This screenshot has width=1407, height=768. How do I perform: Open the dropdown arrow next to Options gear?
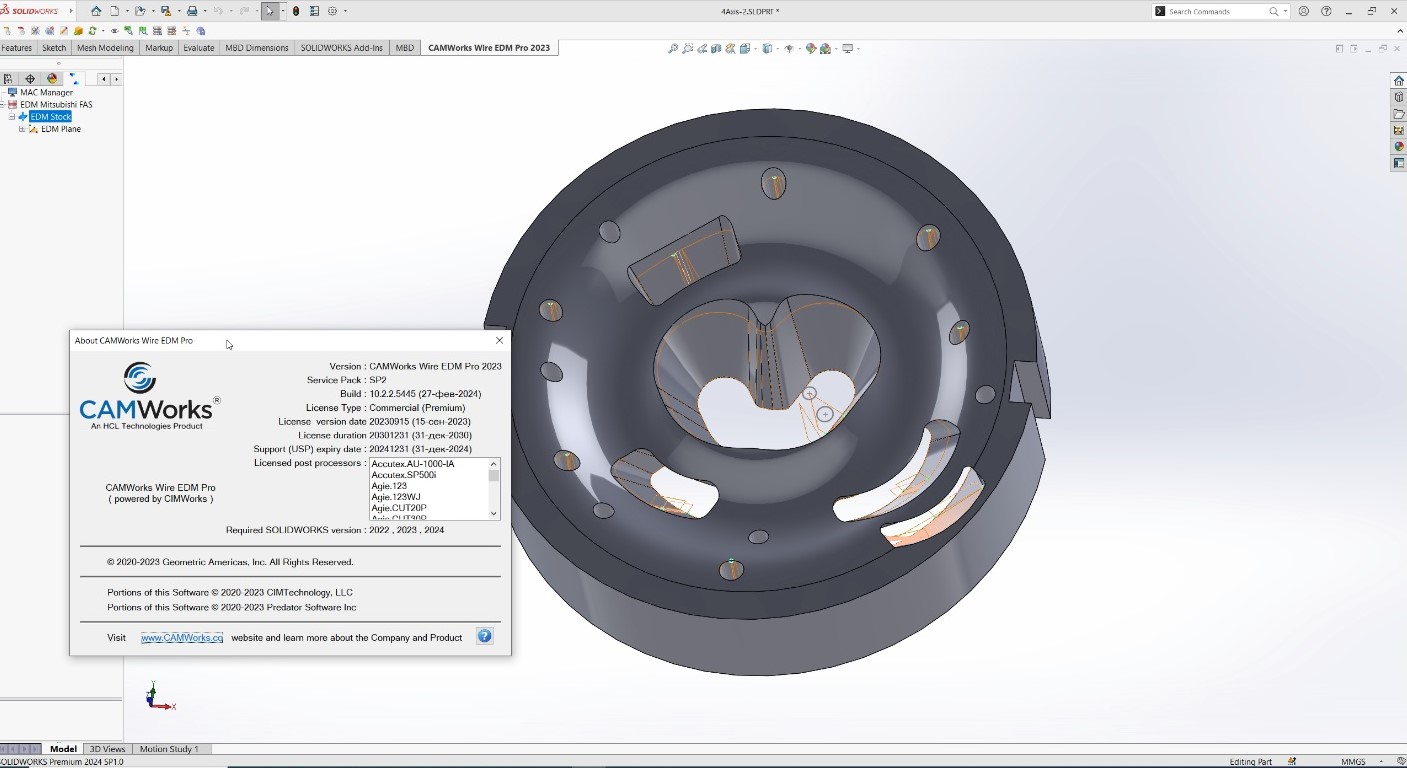pos(345,11)
